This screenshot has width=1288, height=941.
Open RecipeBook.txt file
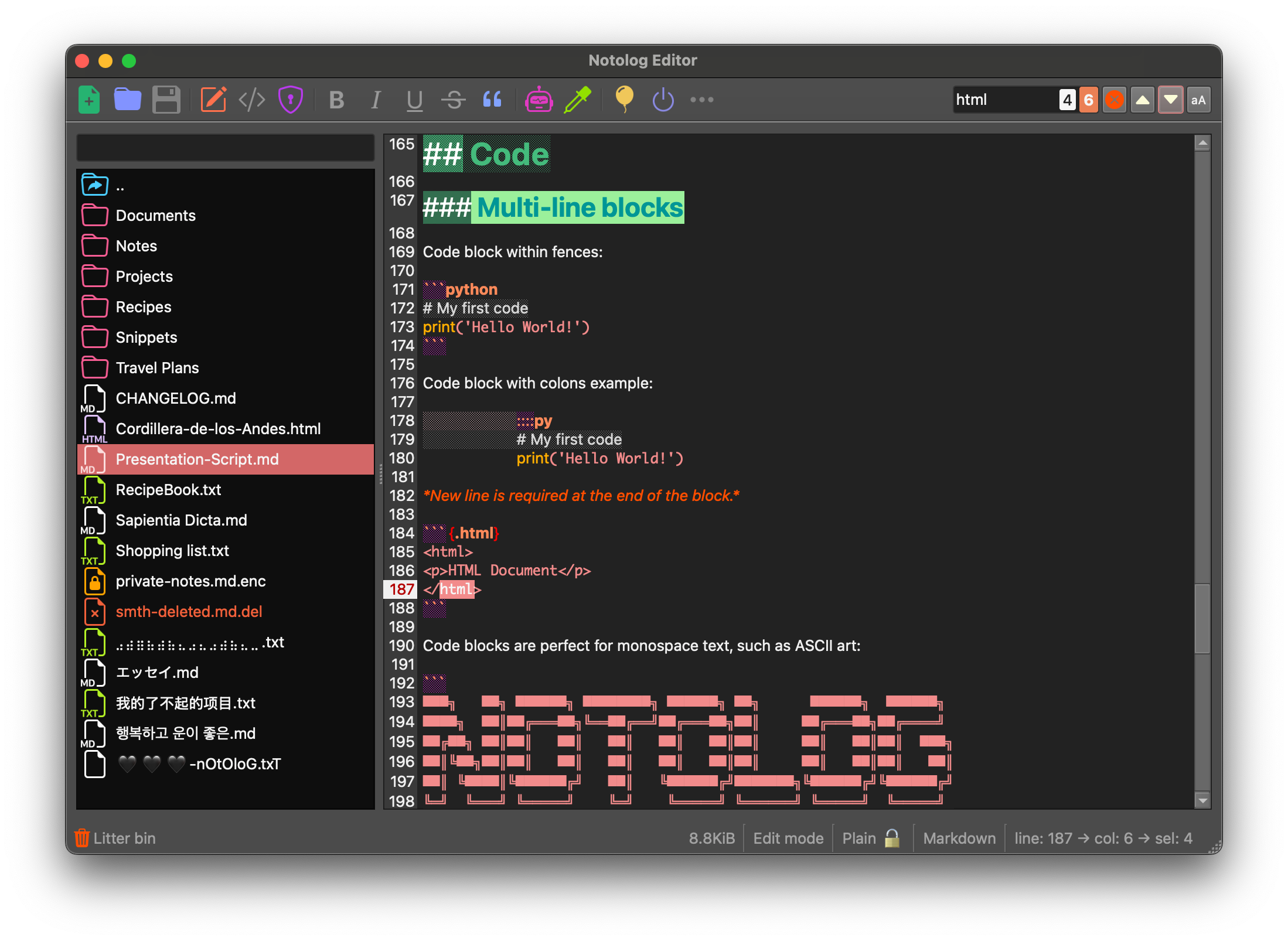(x=225, y=490)
